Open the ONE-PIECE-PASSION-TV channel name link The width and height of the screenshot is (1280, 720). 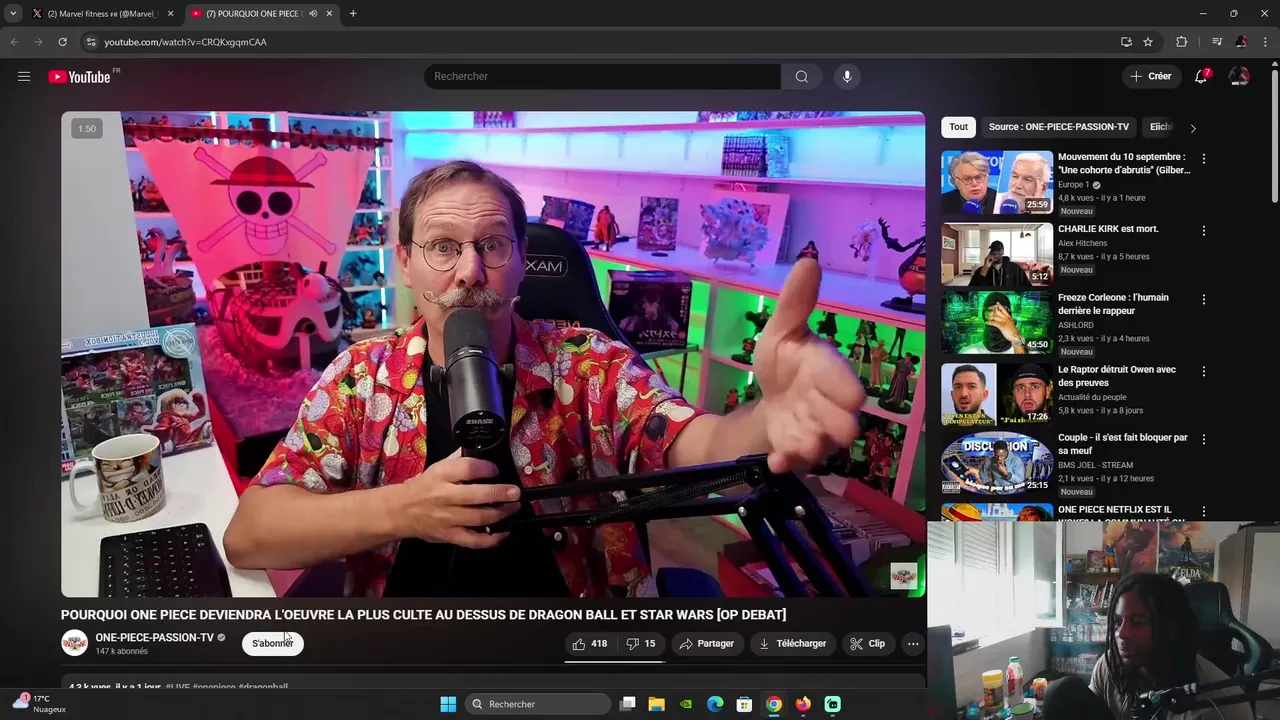[155, 638]
